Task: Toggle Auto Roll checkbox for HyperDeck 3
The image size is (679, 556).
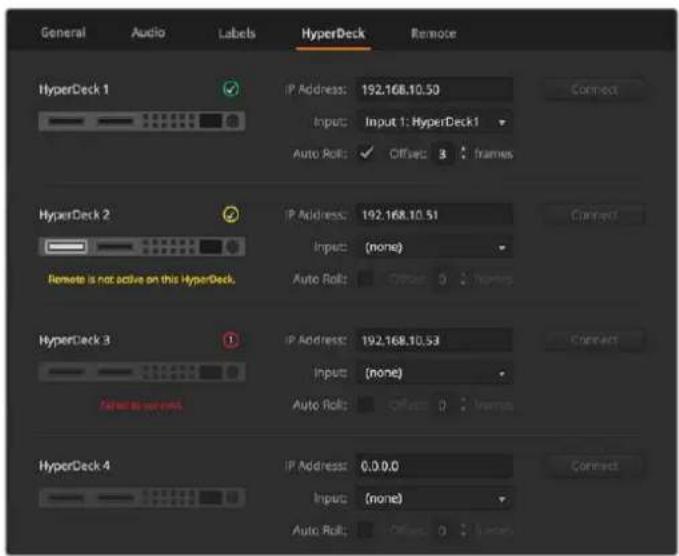Action: (366, 405)
